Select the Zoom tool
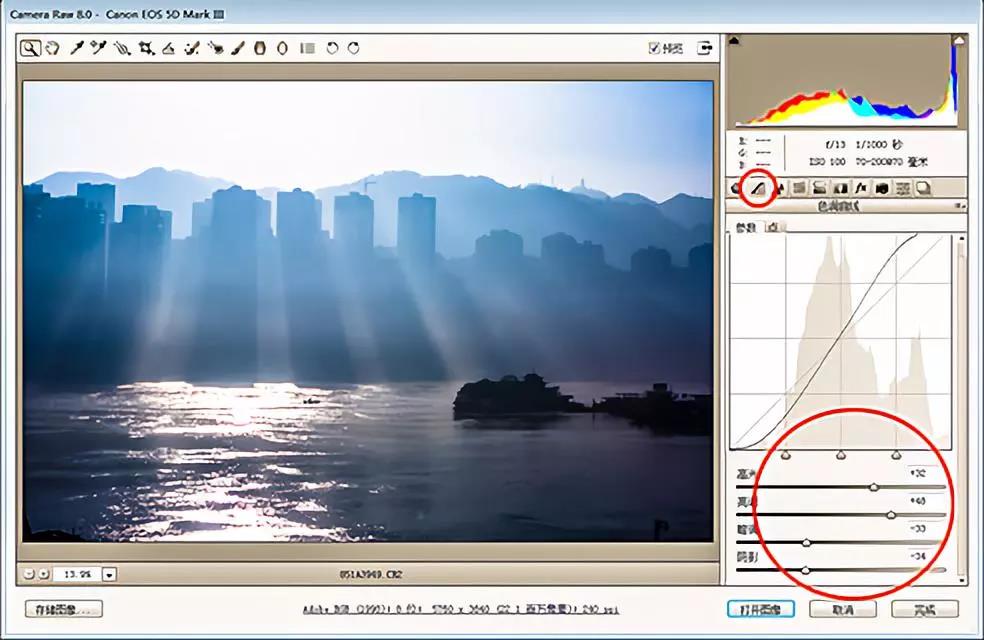The image size is (984, 640). click(x=29, y=48)
